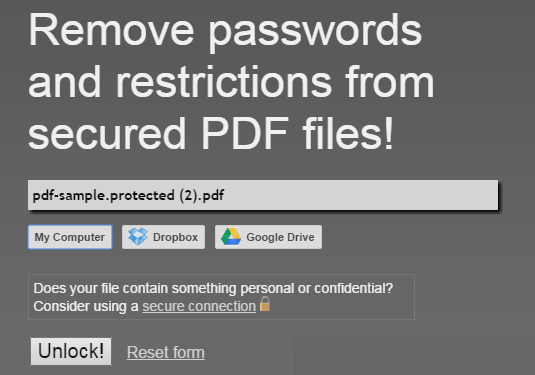Follow the secure connection link
This screenshot has width=535, height=375.
pyautogui.click(x=199, y=306)
